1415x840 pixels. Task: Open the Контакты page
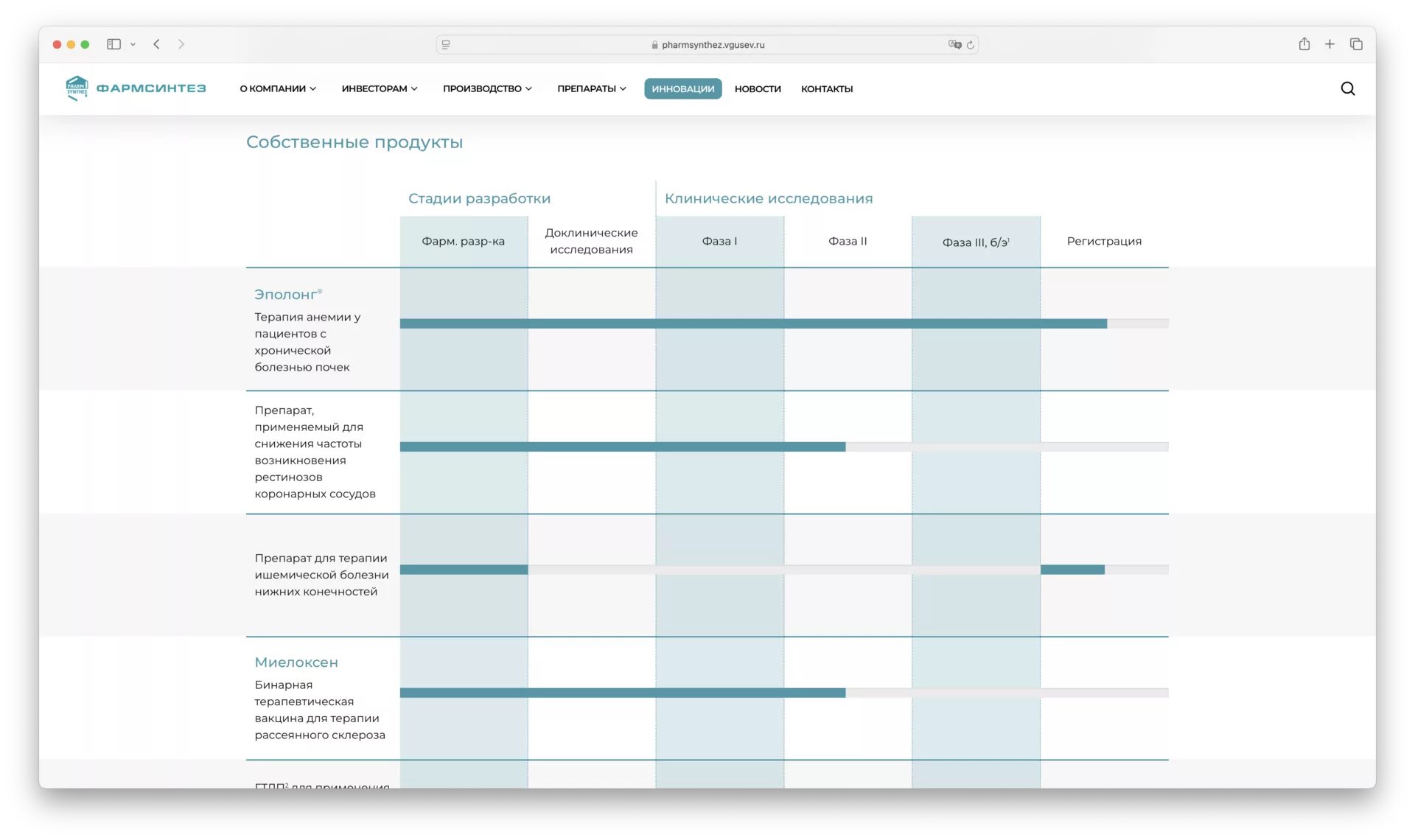(827, 88)
